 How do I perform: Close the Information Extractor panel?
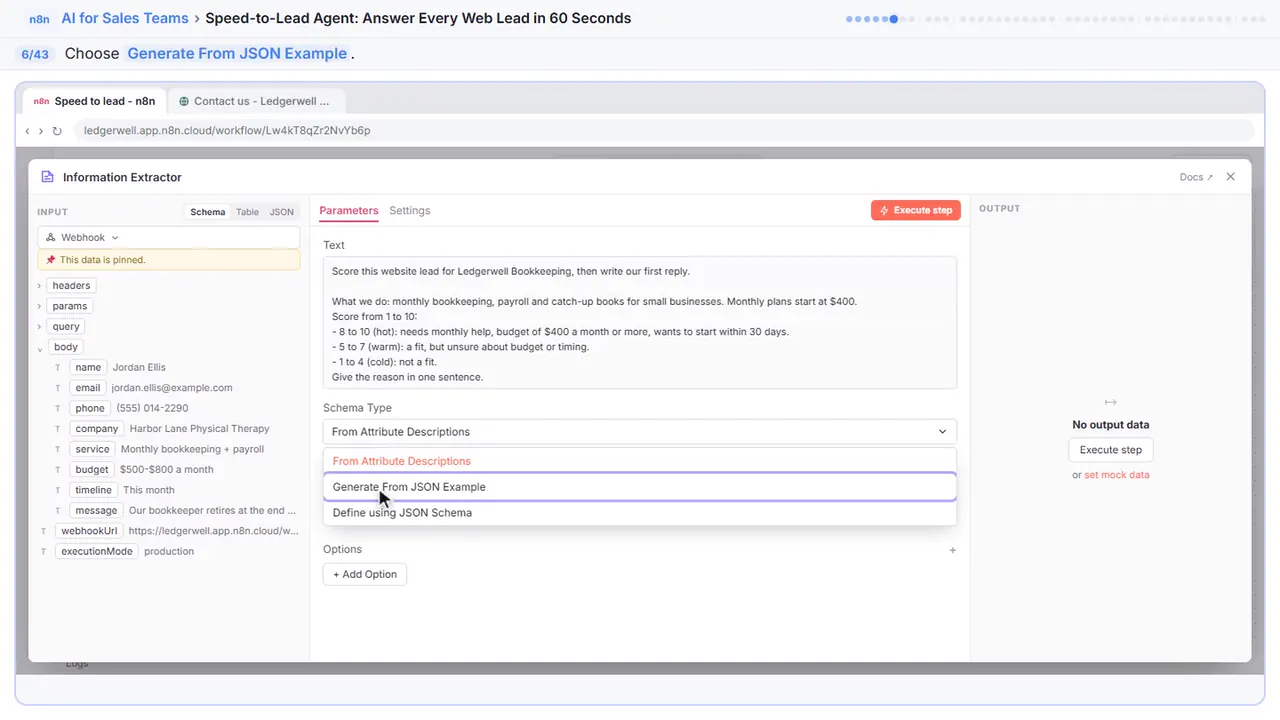coord(1231,177)
